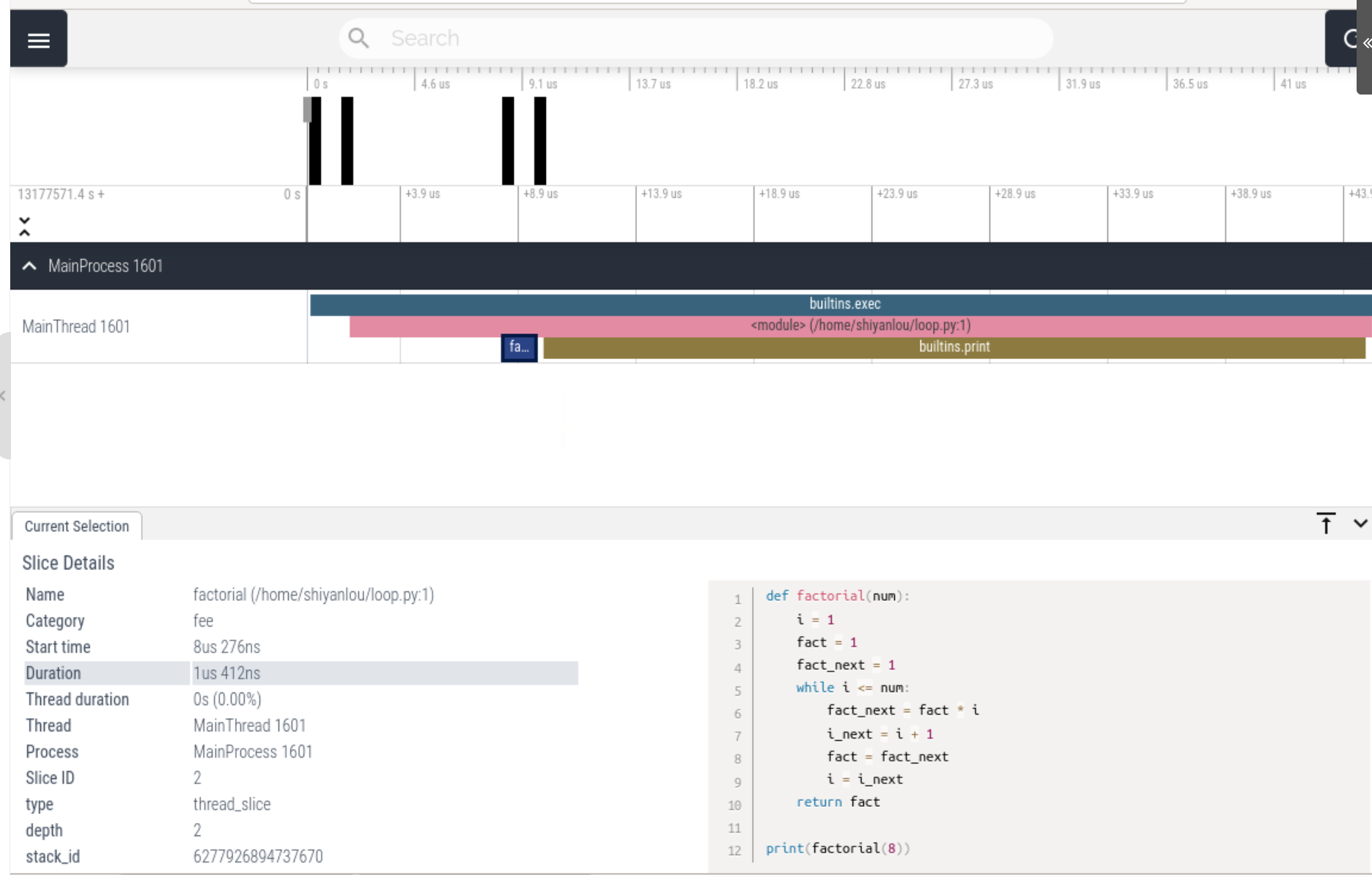Open the Current Selection tab
This screenshot has width=1372, height=875.
[77, 526]
